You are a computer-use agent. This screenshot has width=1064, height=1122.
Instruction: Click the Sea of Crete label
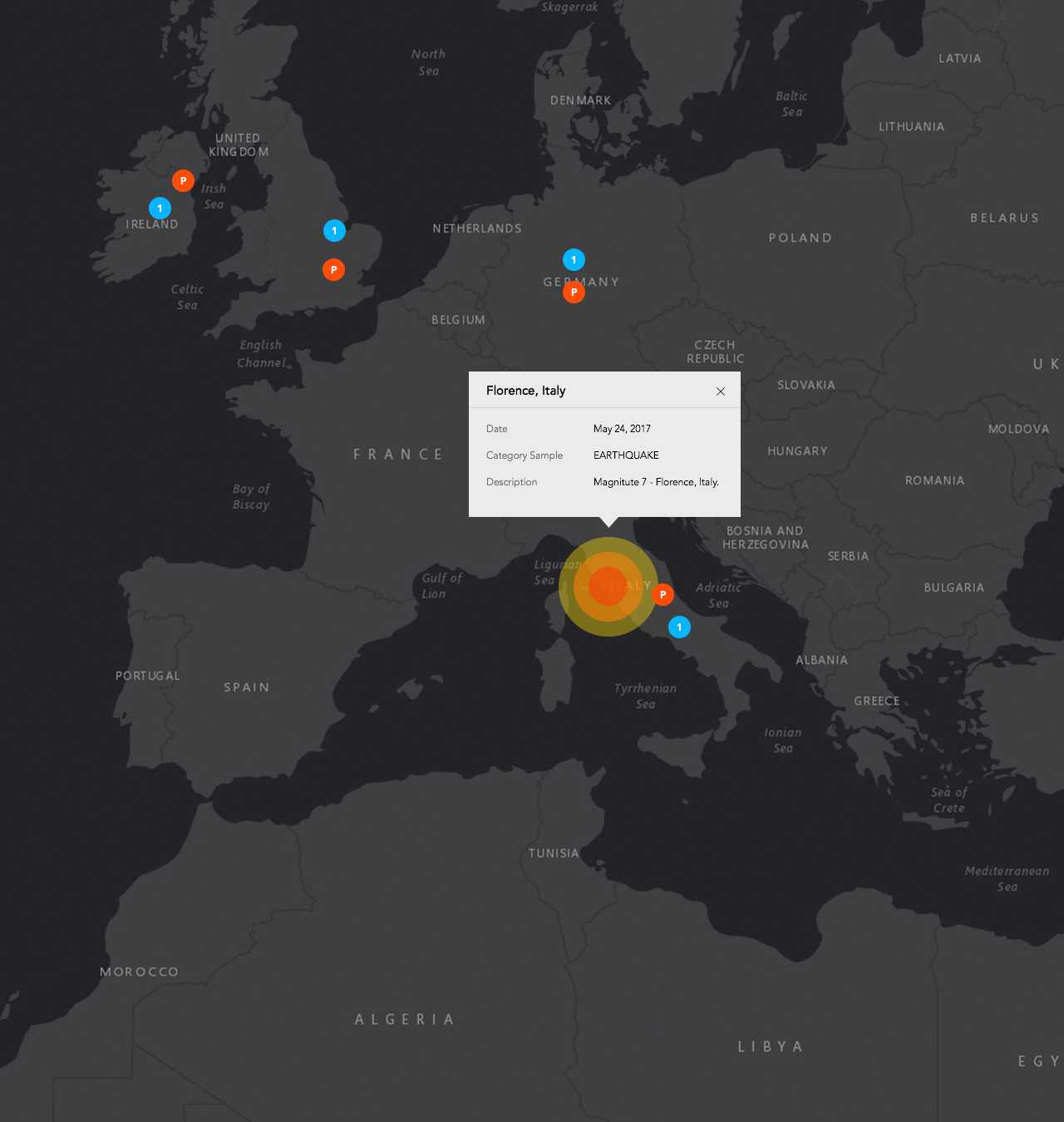pos(949,800)
